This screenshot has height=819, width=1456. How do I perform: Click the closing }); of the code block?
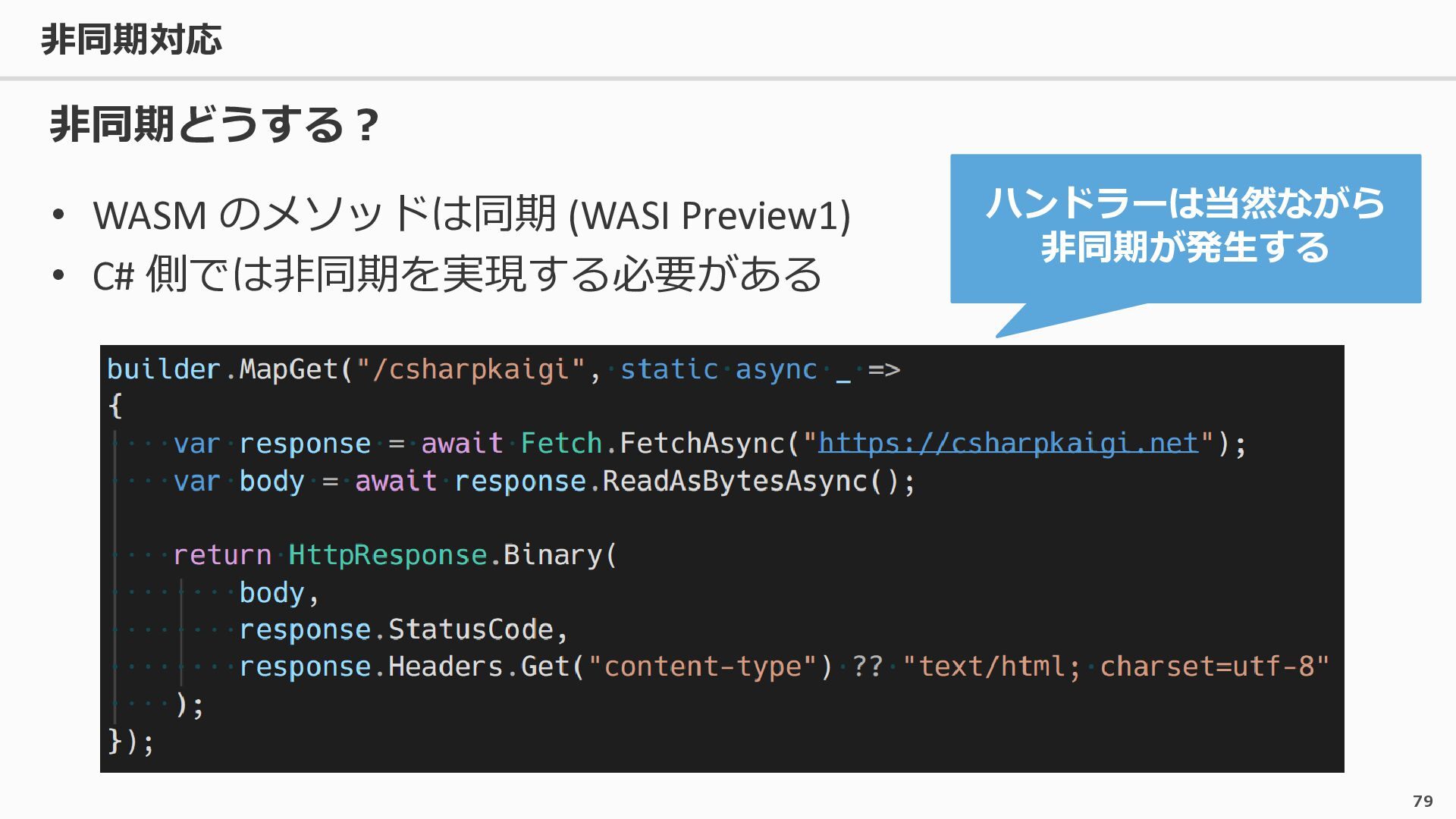tap(130, 741)
